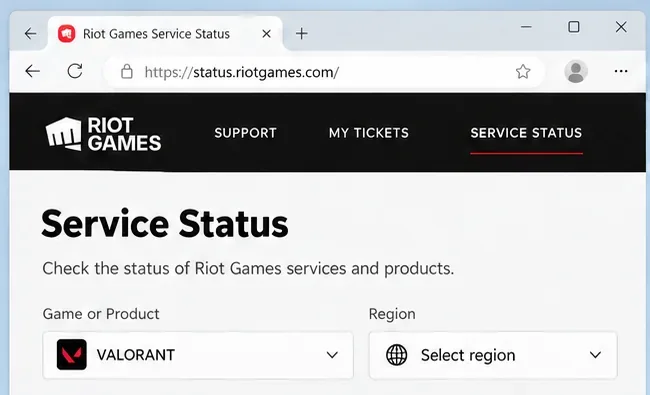650x395 pixels.
Task: Click the 'Region' label
Action: 392,314
